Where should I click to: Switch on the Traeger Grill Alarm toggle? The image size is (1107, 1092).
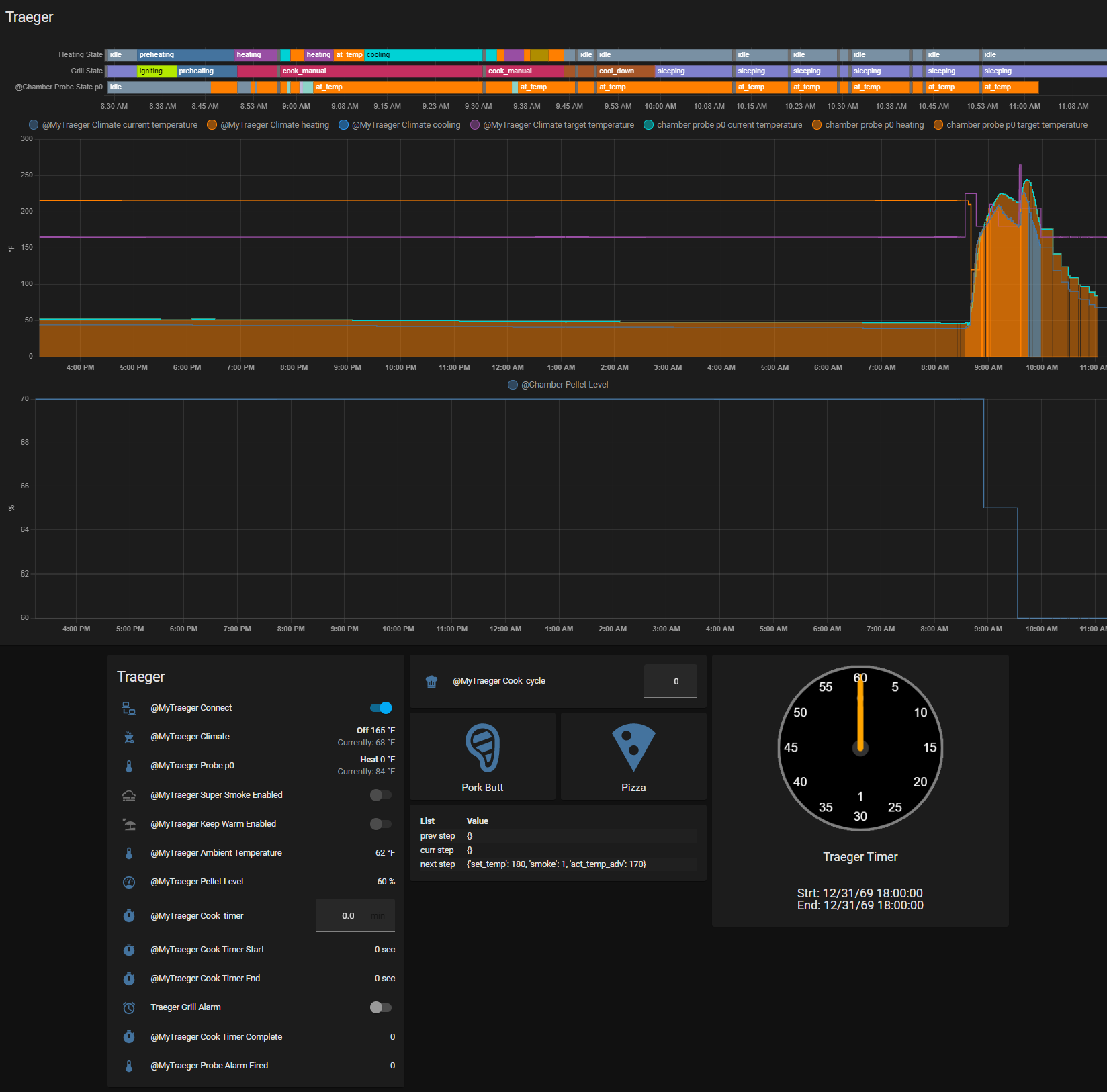[x=381, y=1007]
